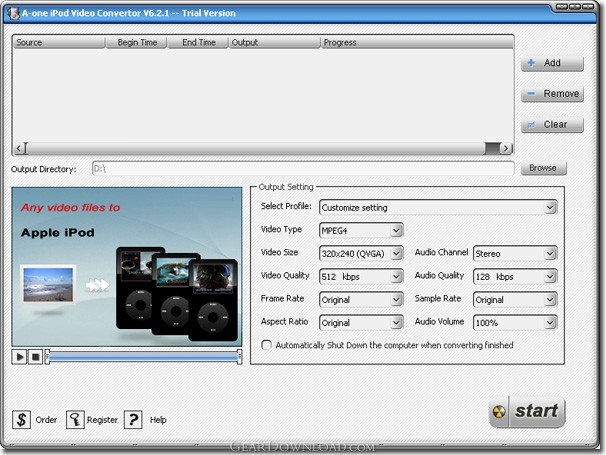Click the iPod preview image
This screenshot has height=455, width=606.
click(x=127, y=267)
